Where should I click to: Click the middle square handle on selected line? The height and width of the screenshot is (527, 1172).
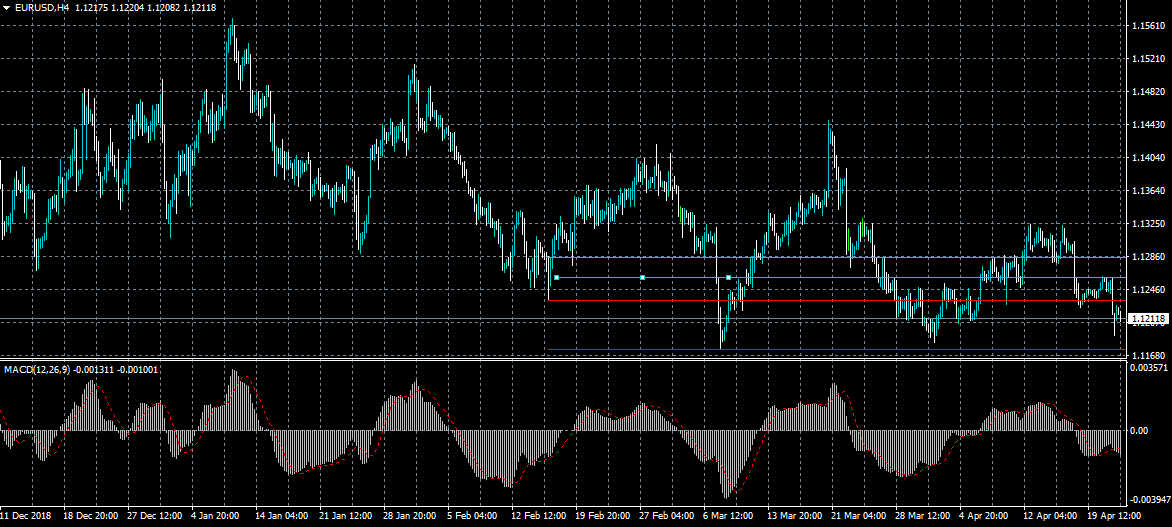[x=643, y=277]
